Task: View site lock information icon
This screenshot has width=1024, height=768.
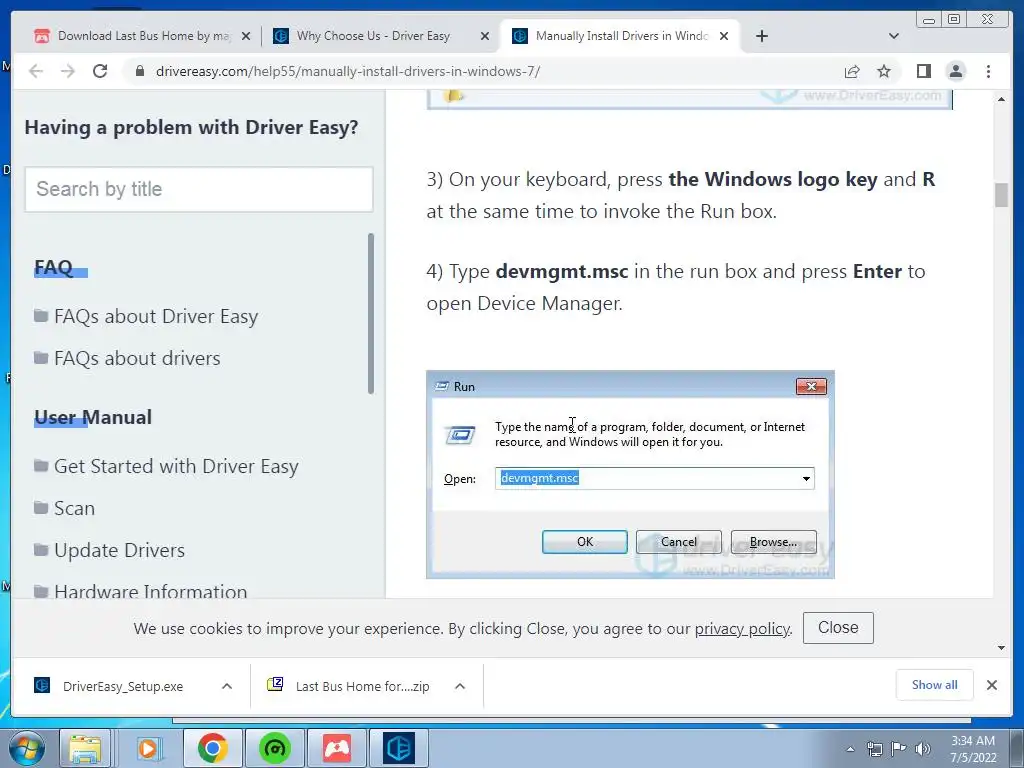Action: [x=139, y=71]
